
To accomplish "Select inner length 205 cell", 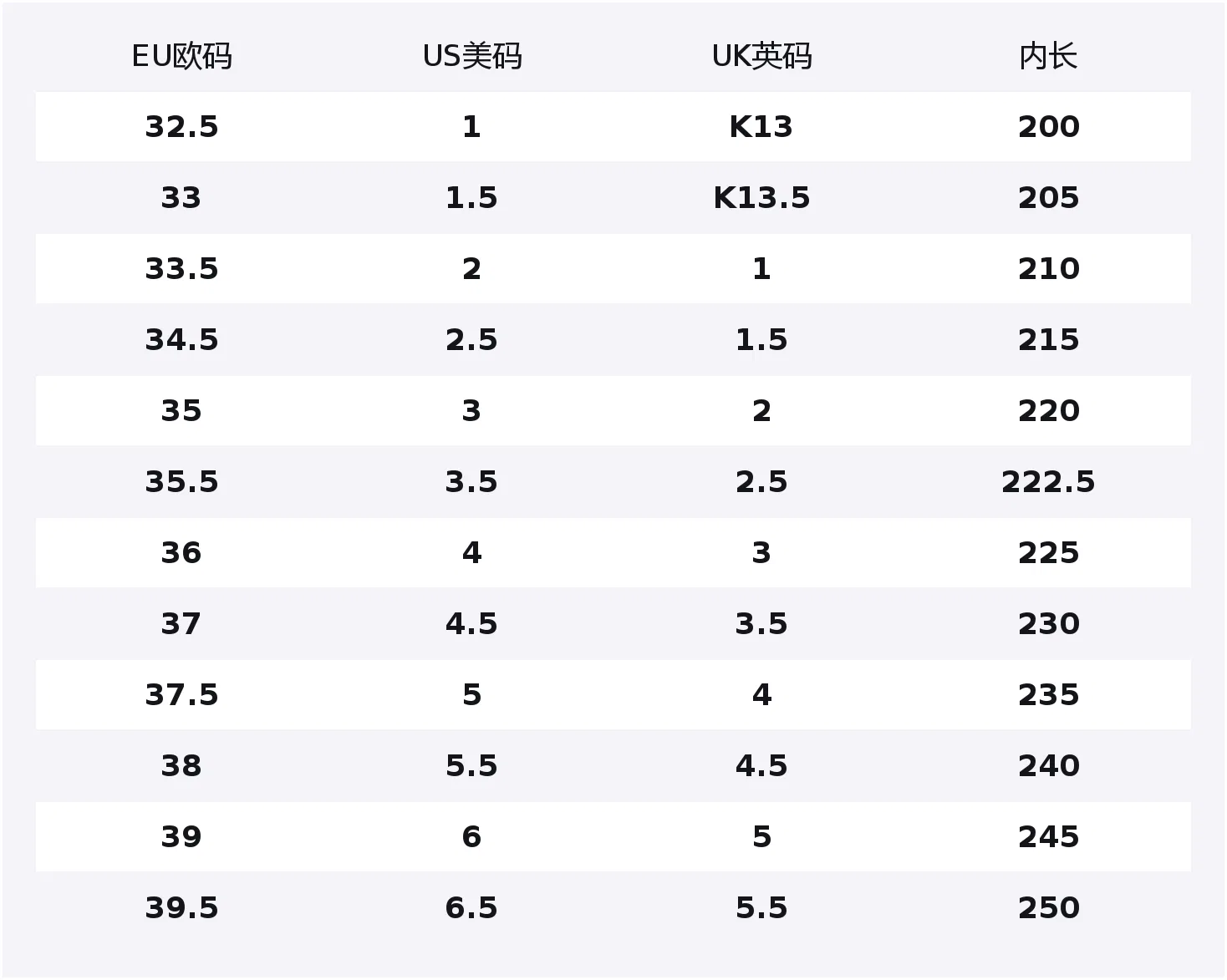I will tap(1048, 198).
